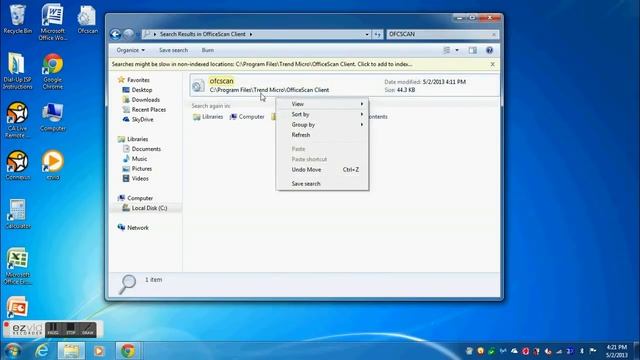This screenshot has height=360, width=640.
Task: Click the Forward arrow in Explorer
Action: [129, 34]
